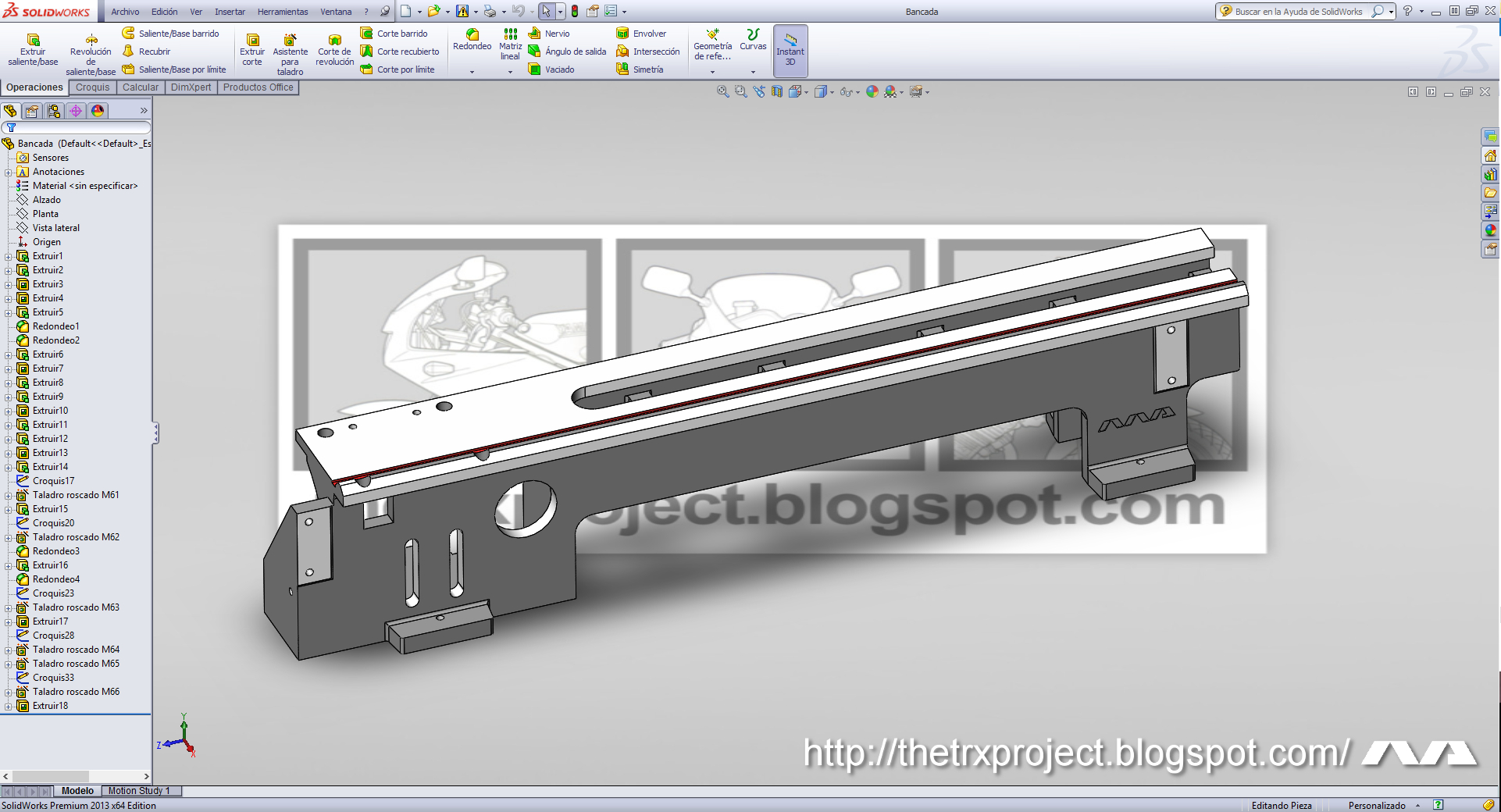Open Asistente para taladro wizard
The height and width of the screenshot is (812, 1501).
290,54
